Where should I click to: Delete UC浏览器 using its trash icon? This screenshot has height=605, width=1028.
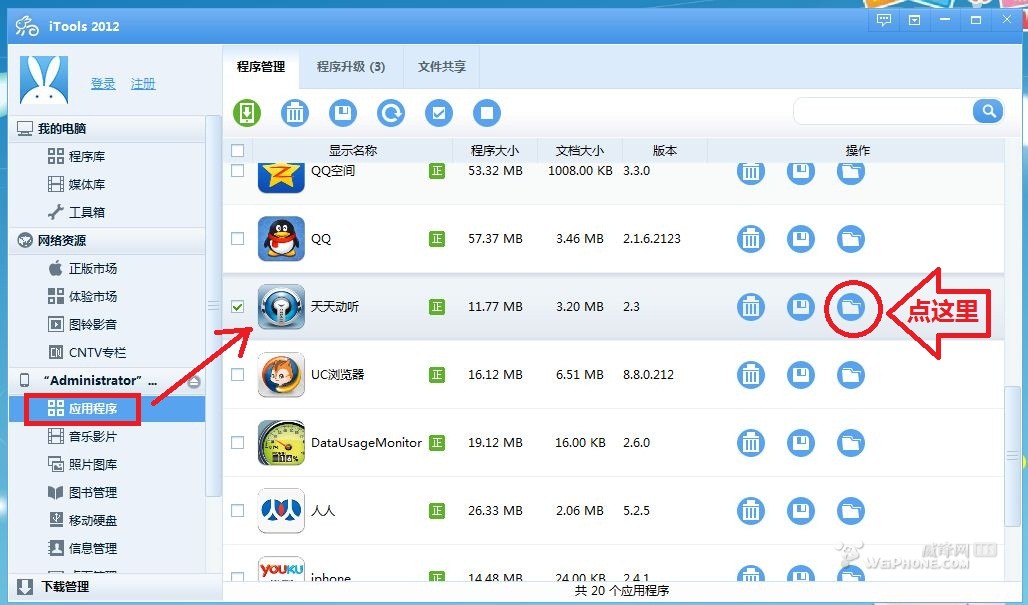[x=751, y=375]
